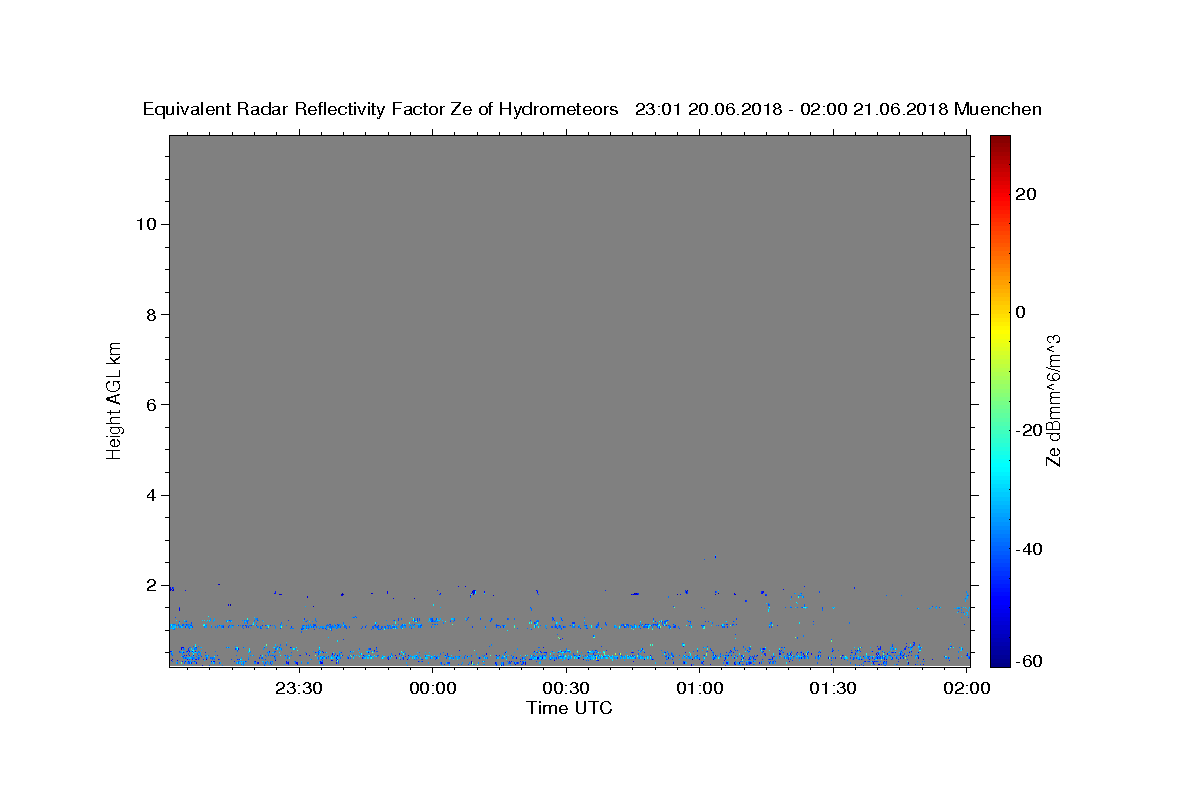1200x800 pixels.
Task: Click the 23:30 time tick label
Action: (x=299, y=688)
